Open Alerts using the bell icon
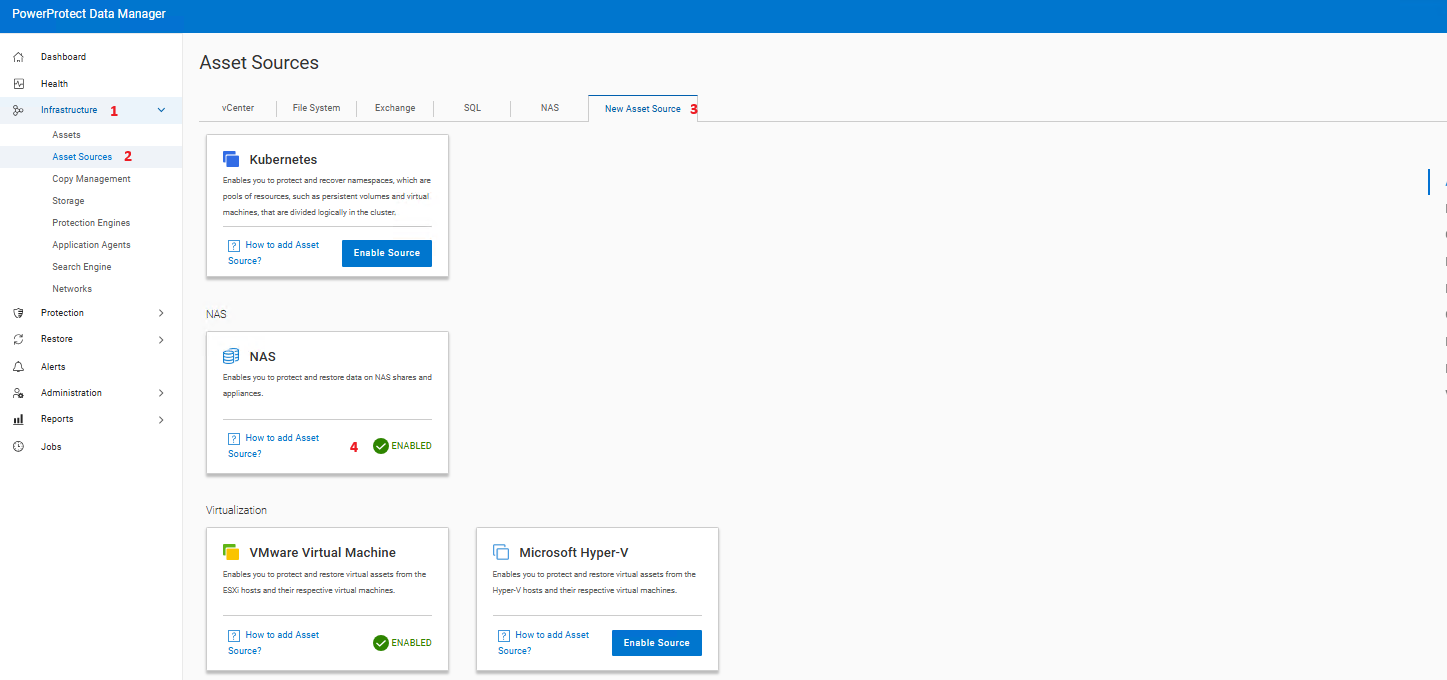 (x=17, y=366)
